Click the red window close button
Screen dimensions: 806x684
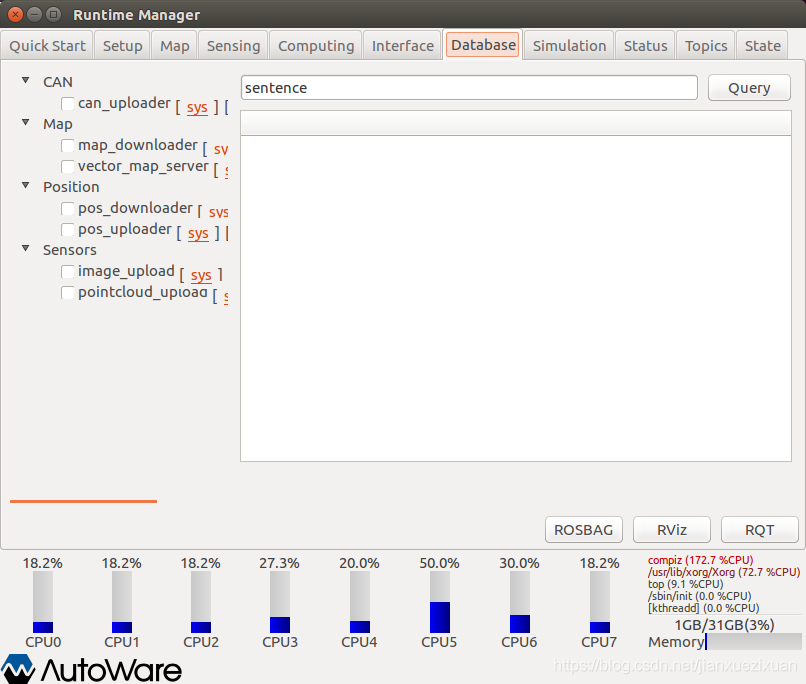[14, 14]
